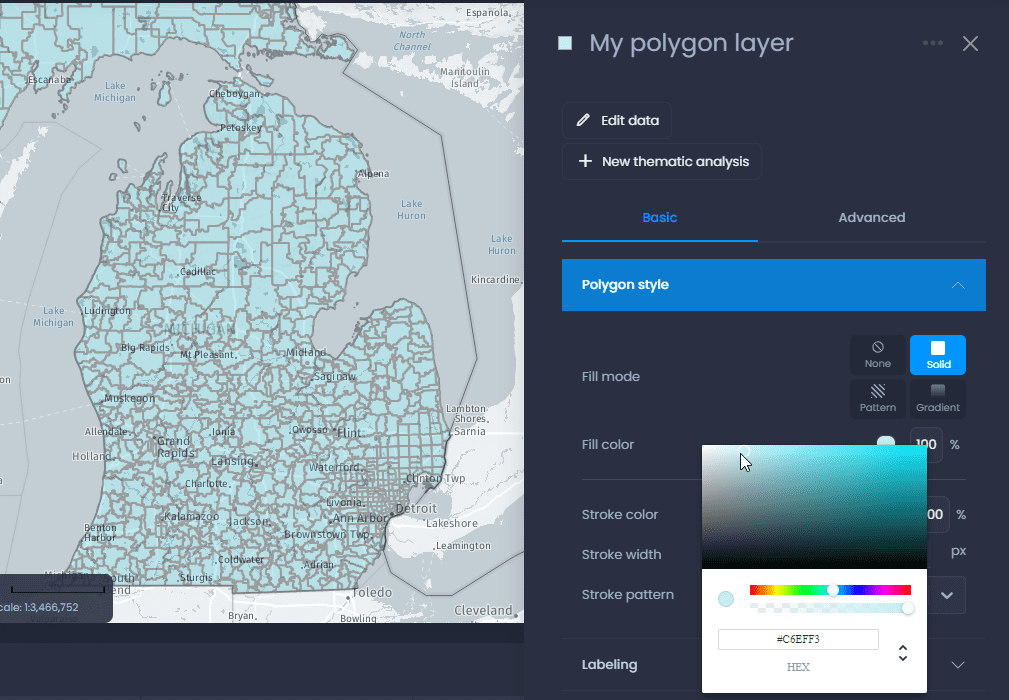Click the Holland label on map
The height and width of the screenshot is (700, 1009).
[91, 456]
